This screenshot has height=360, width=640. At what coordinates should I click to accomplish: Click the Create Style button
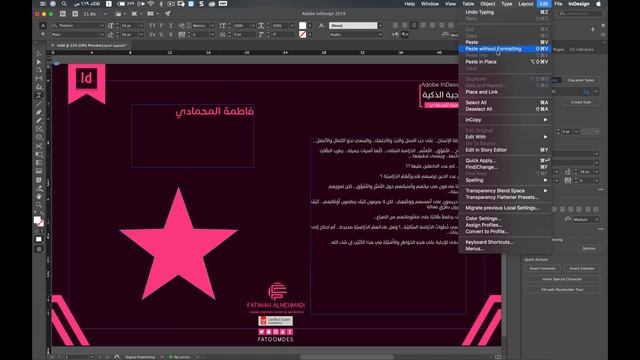point(580,102)
